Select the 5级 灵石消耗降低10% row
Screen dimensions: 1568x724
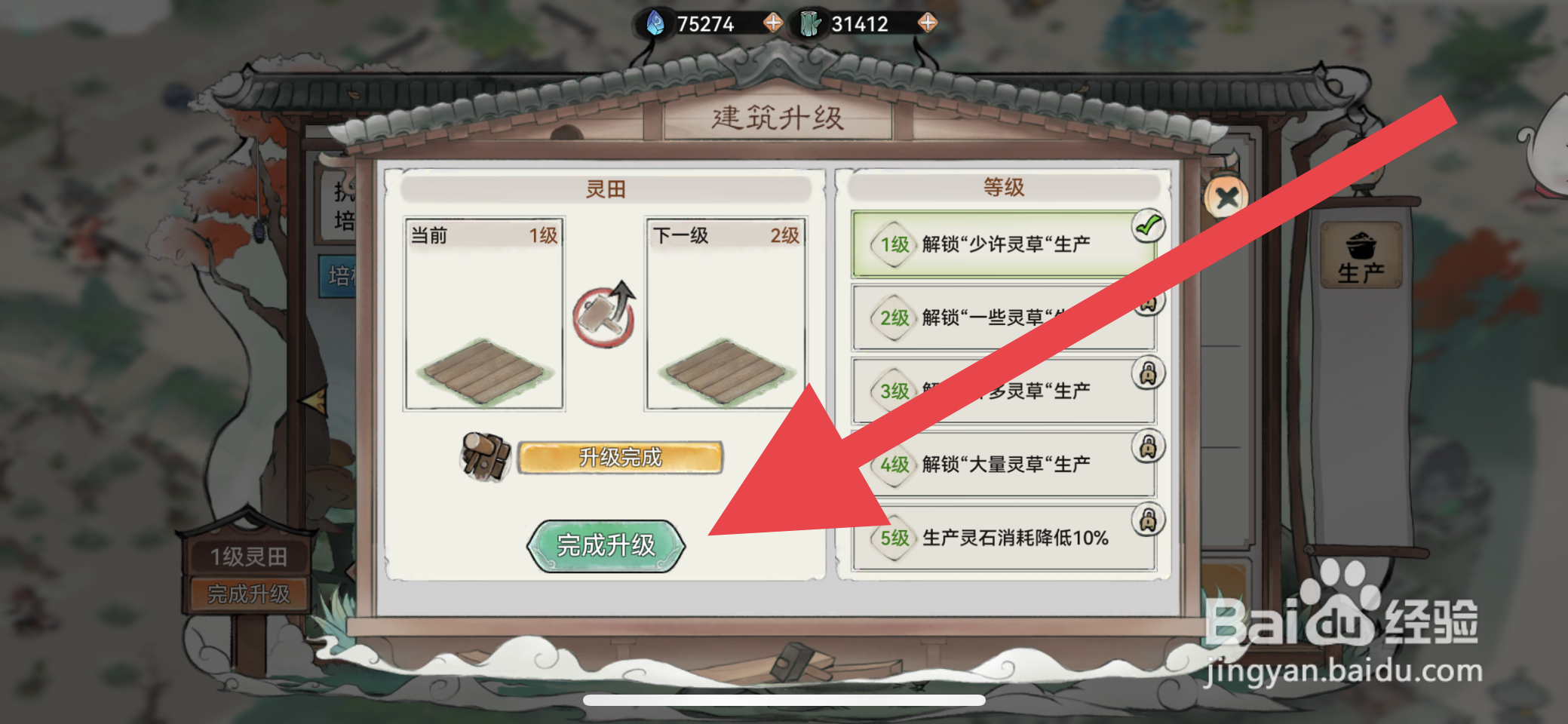coord(1004,538)
